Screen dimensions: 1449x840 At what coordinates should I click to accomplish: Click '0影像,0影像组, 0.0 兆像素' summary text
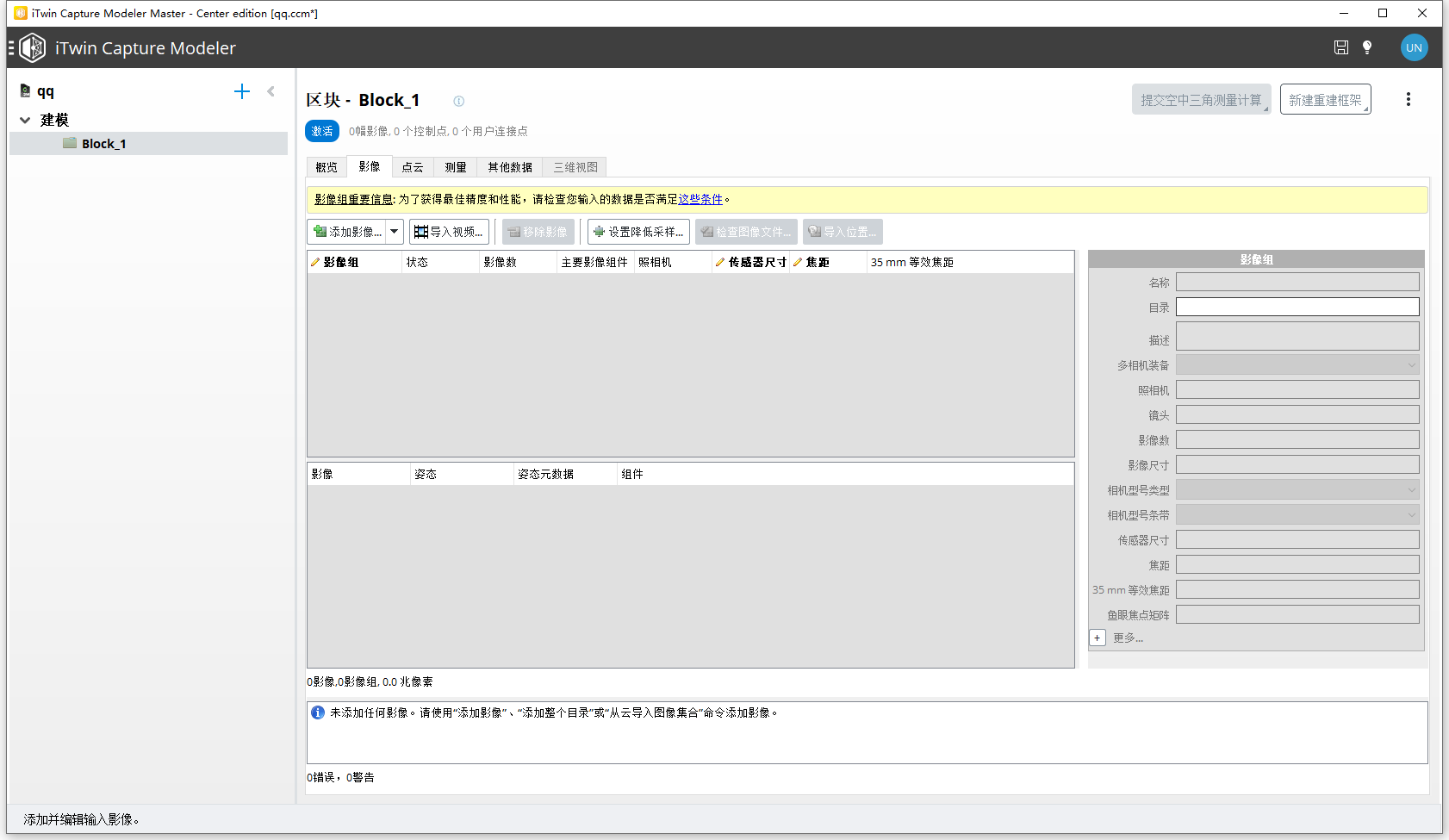(370, 681)
